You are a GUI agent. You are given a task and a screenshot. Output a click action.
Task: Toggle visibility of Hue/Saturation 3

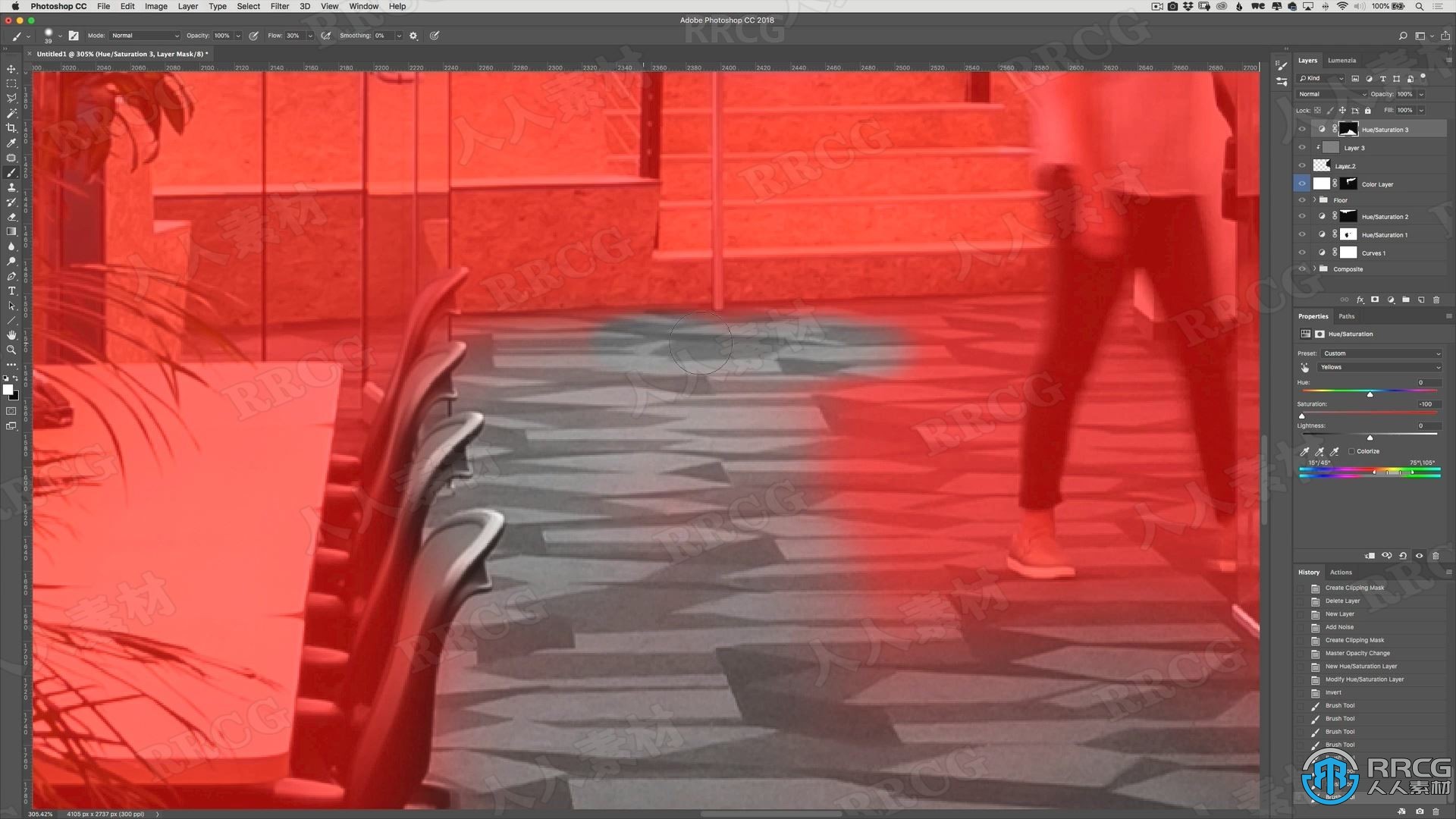click(x=1301, y=129)
